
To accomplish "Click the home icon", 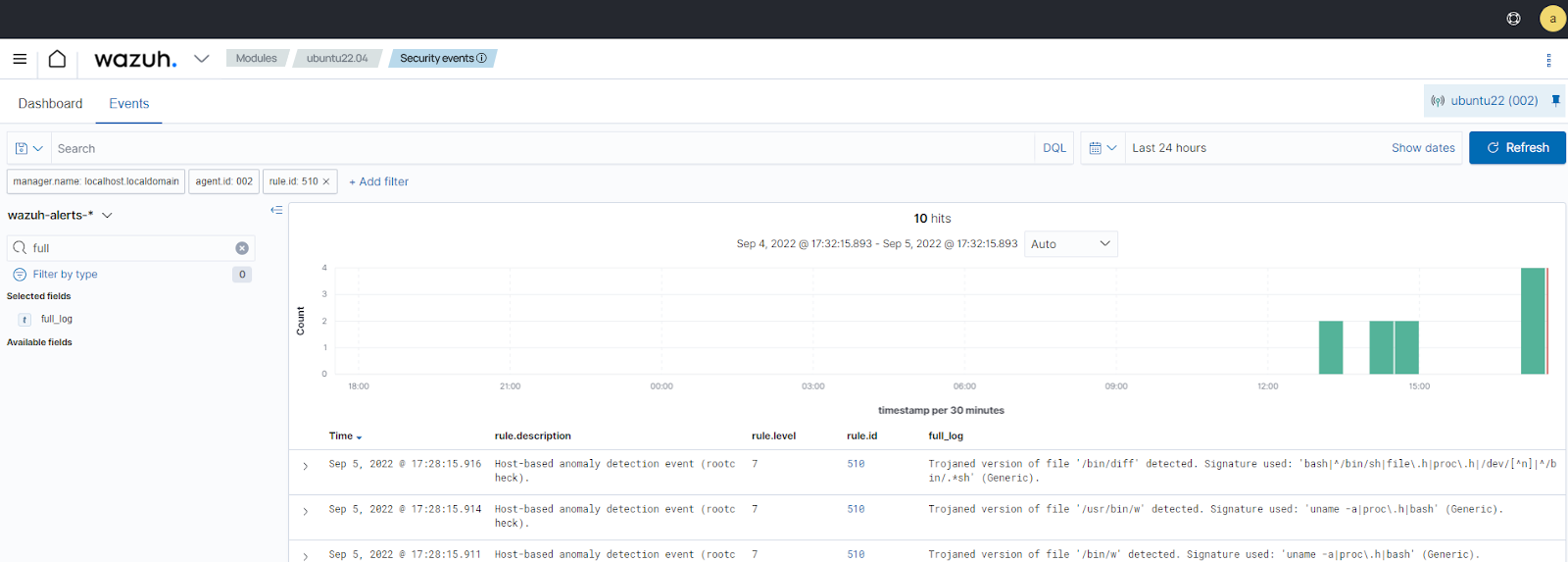I will (x=57, y=59).
